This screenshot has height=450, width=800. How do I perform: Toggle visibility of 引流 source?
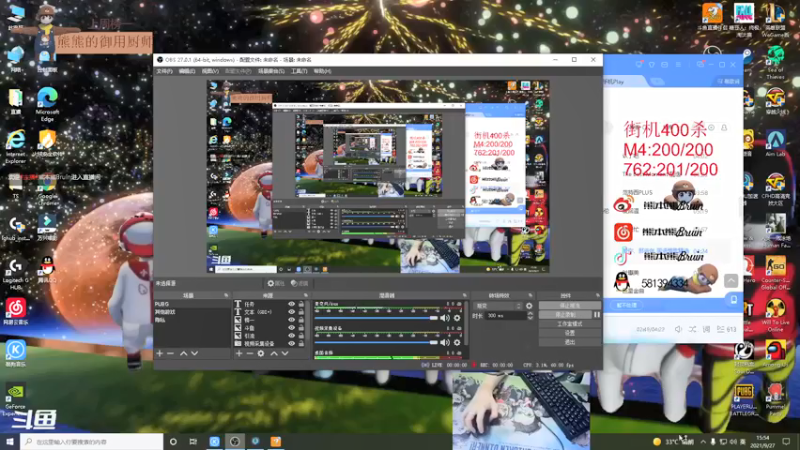291,336
